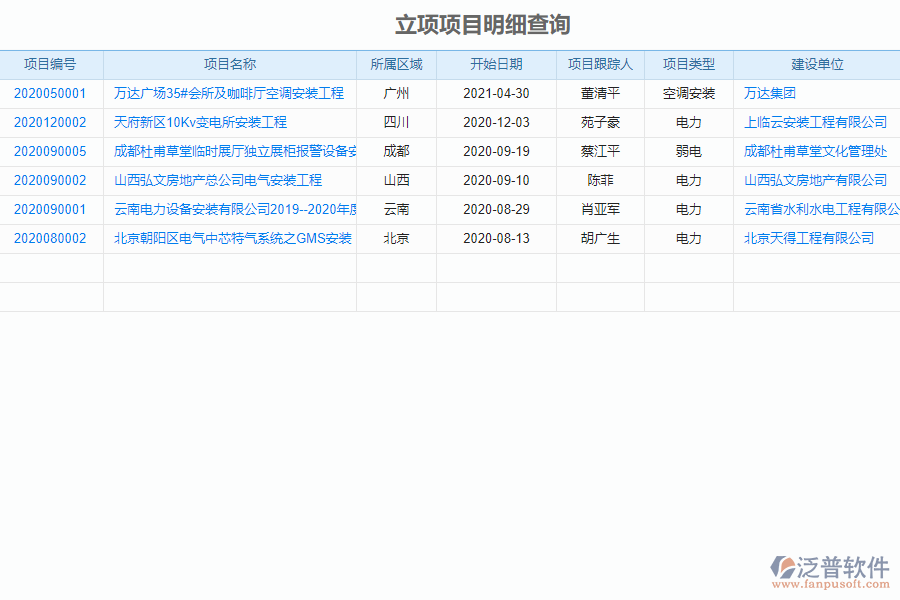
Task: Open 成都杜甫草堂文化管理处 link
Action: [x=816, y=151]
